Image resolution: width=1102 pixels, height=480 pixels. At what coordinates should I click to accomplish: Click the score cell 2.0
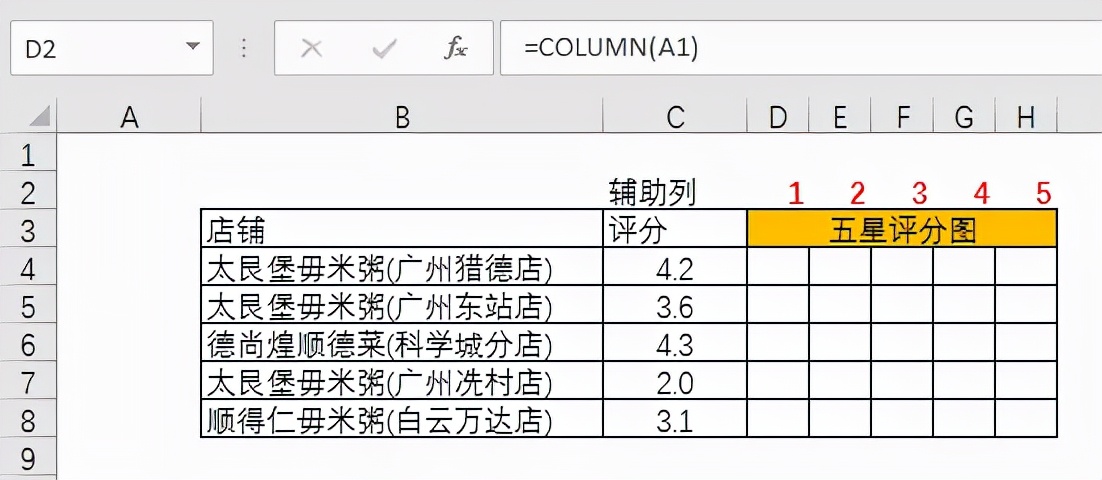pos(675,380)
